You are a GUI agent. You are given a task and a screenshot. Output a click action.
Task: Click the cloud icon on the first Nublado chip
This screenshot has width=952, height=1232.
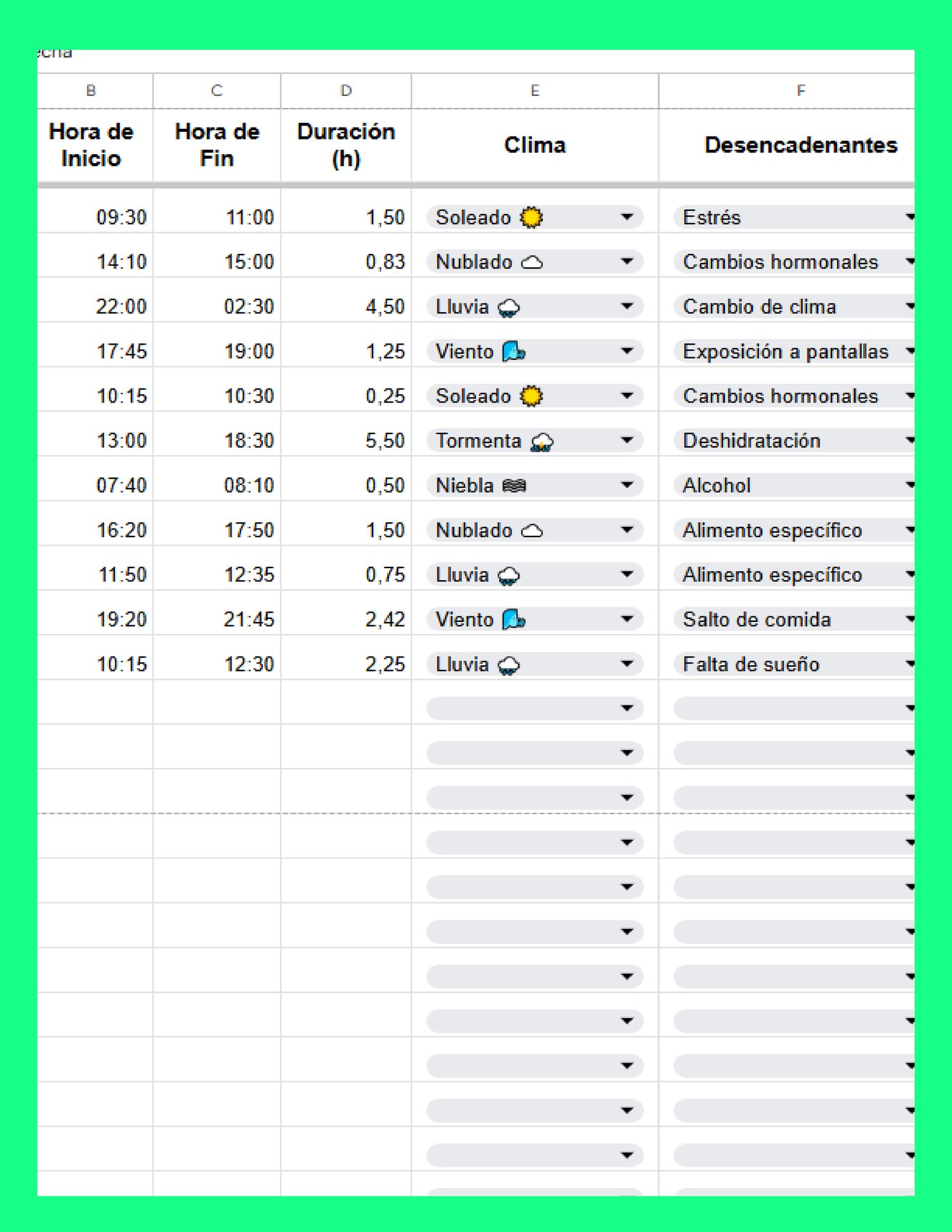(533, 262)
